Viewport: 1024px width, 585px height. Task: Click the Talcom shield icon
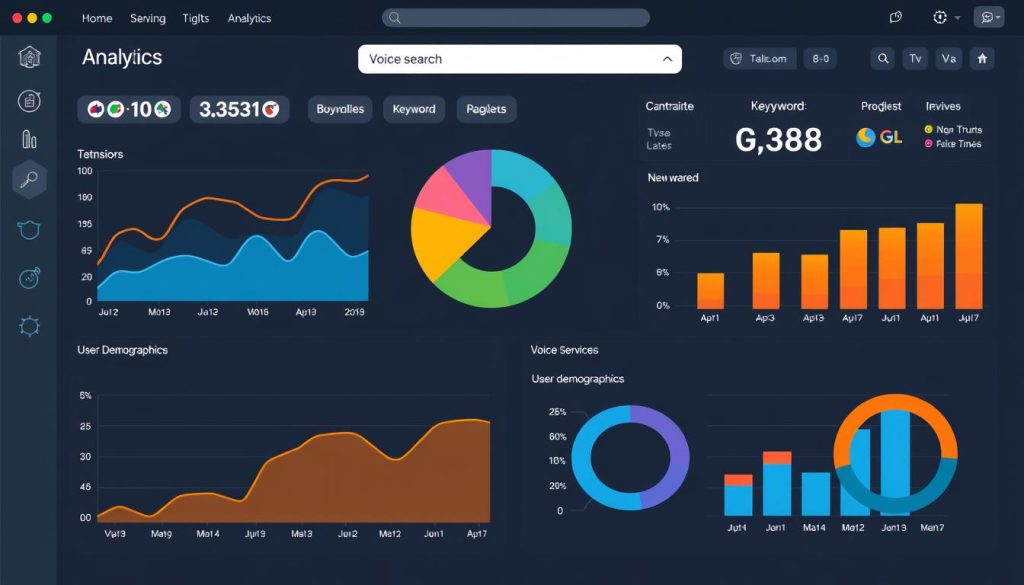(737, 59)
